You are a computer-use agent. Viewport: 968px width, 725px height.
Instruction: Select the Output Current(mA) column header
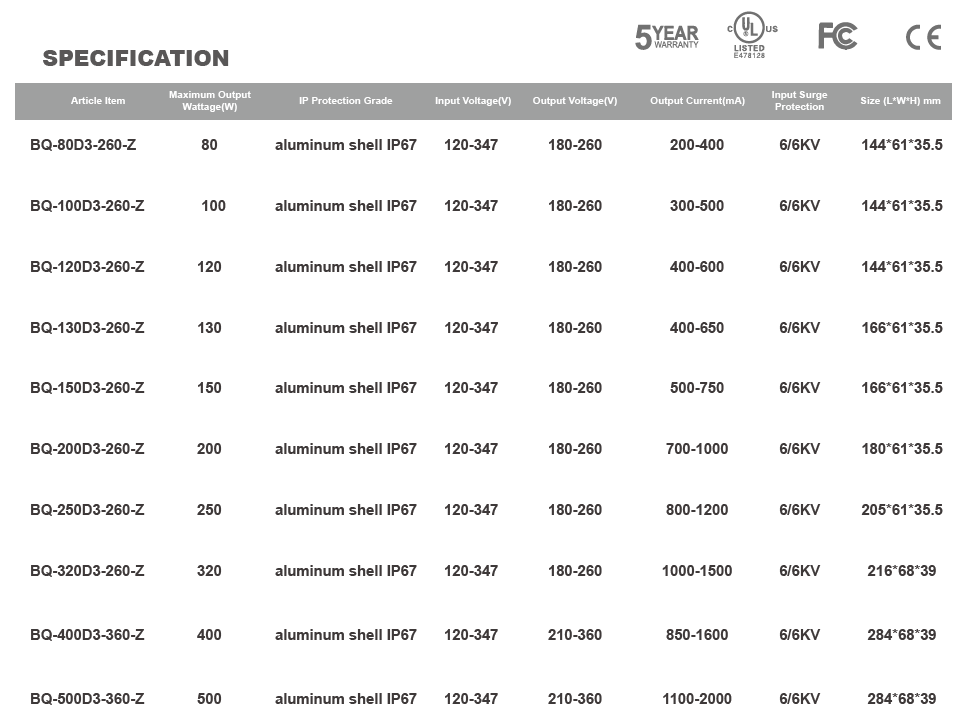(697, 101)
